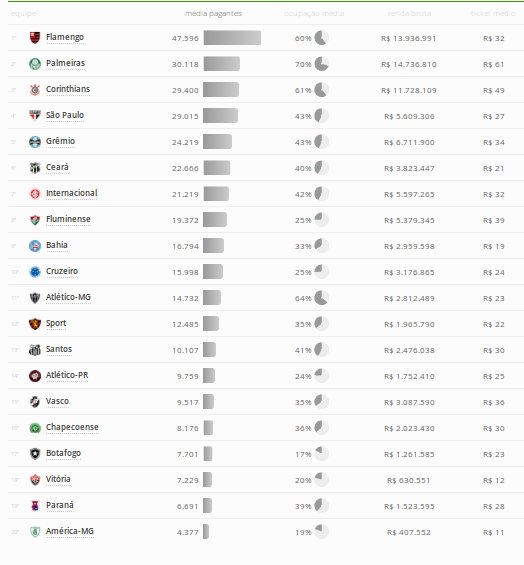
Task: Sort by ticket médio column header
Action: coord(493,14)
